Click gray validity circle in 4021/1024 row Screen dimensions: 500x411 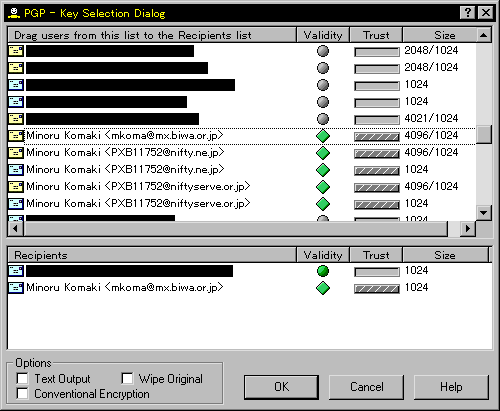point(323,119)
